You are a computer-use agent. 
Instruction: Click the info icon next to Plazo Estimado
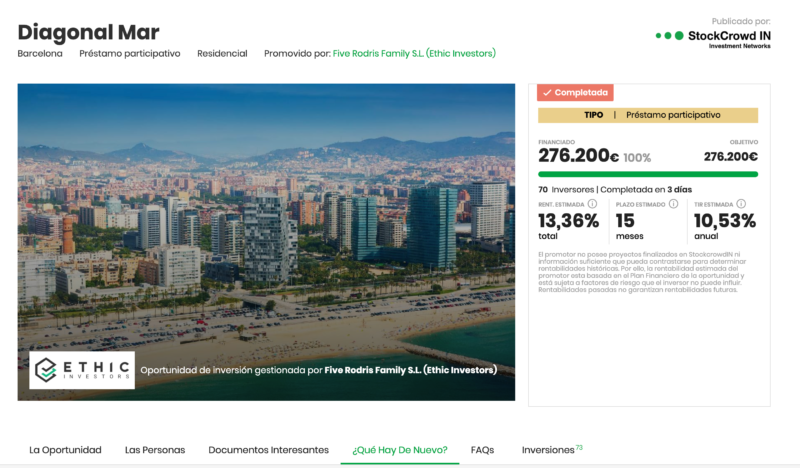pos(673,204)
